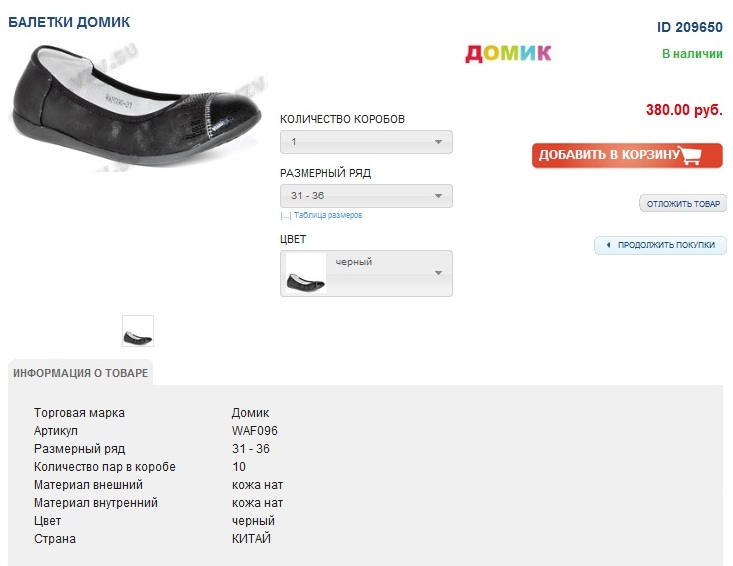Click the left arrow icon beside Продолжить покупки

(x=608, y=245)
